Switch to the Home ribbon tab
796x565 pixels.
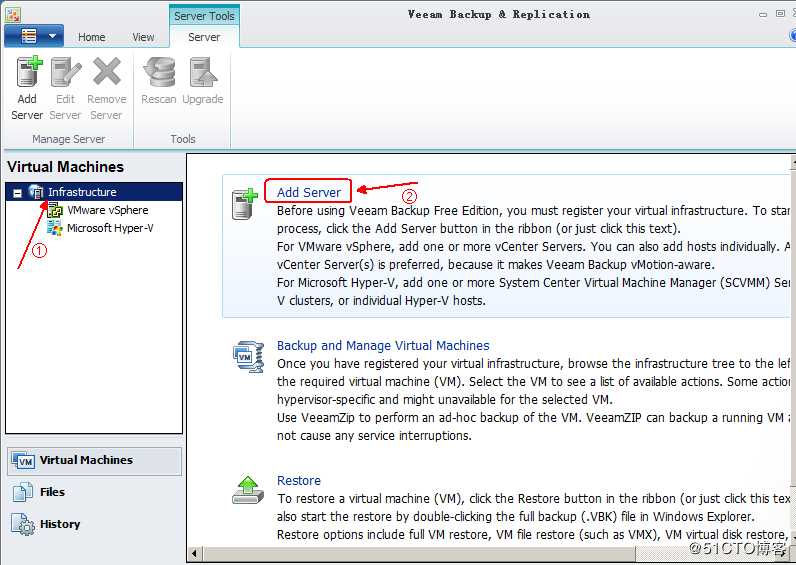point(91,37)
